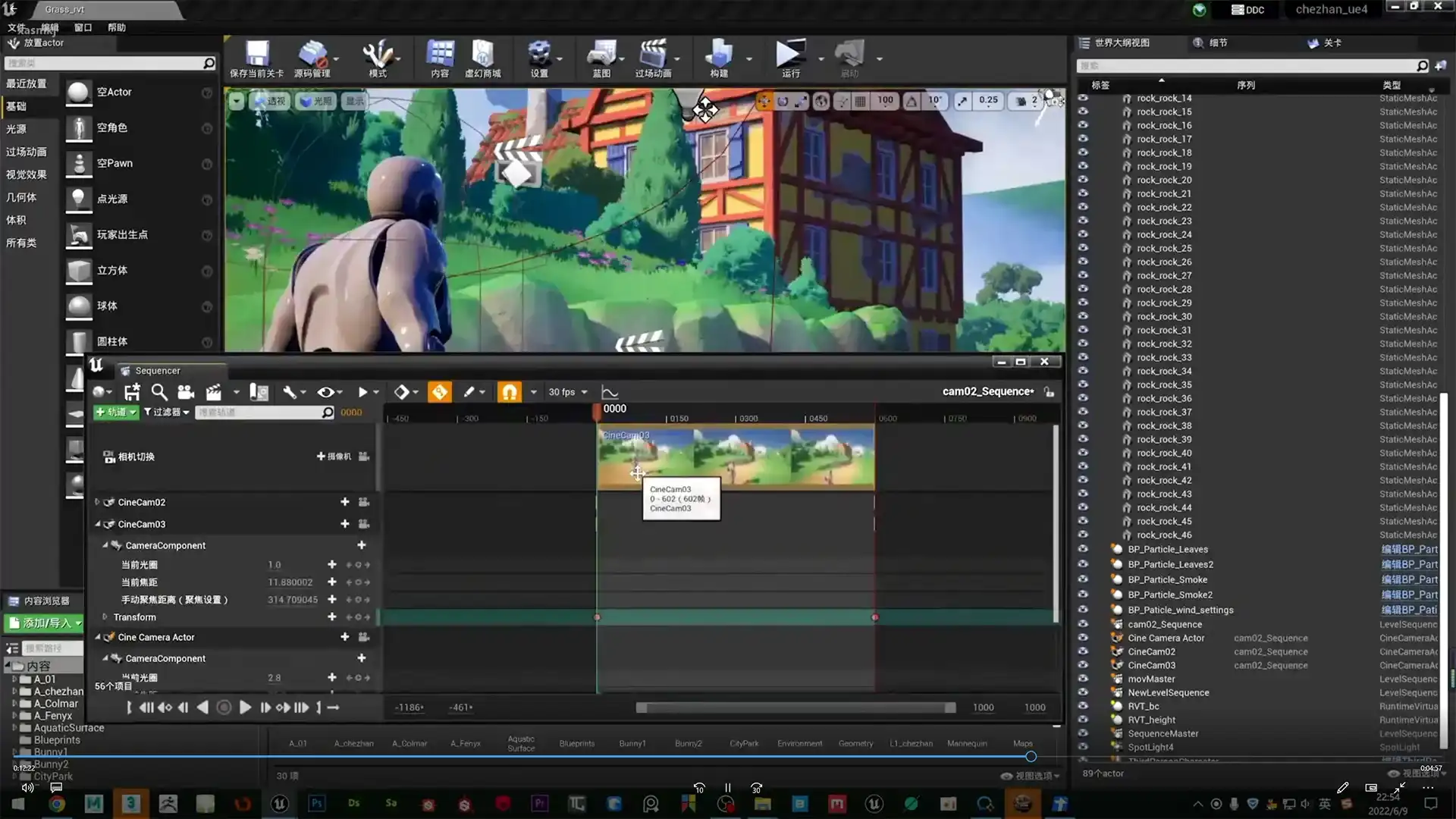Click the 添加/导入 (Add/Import) button
This screenshot has width=1456, height=819.
pos(45,623)
